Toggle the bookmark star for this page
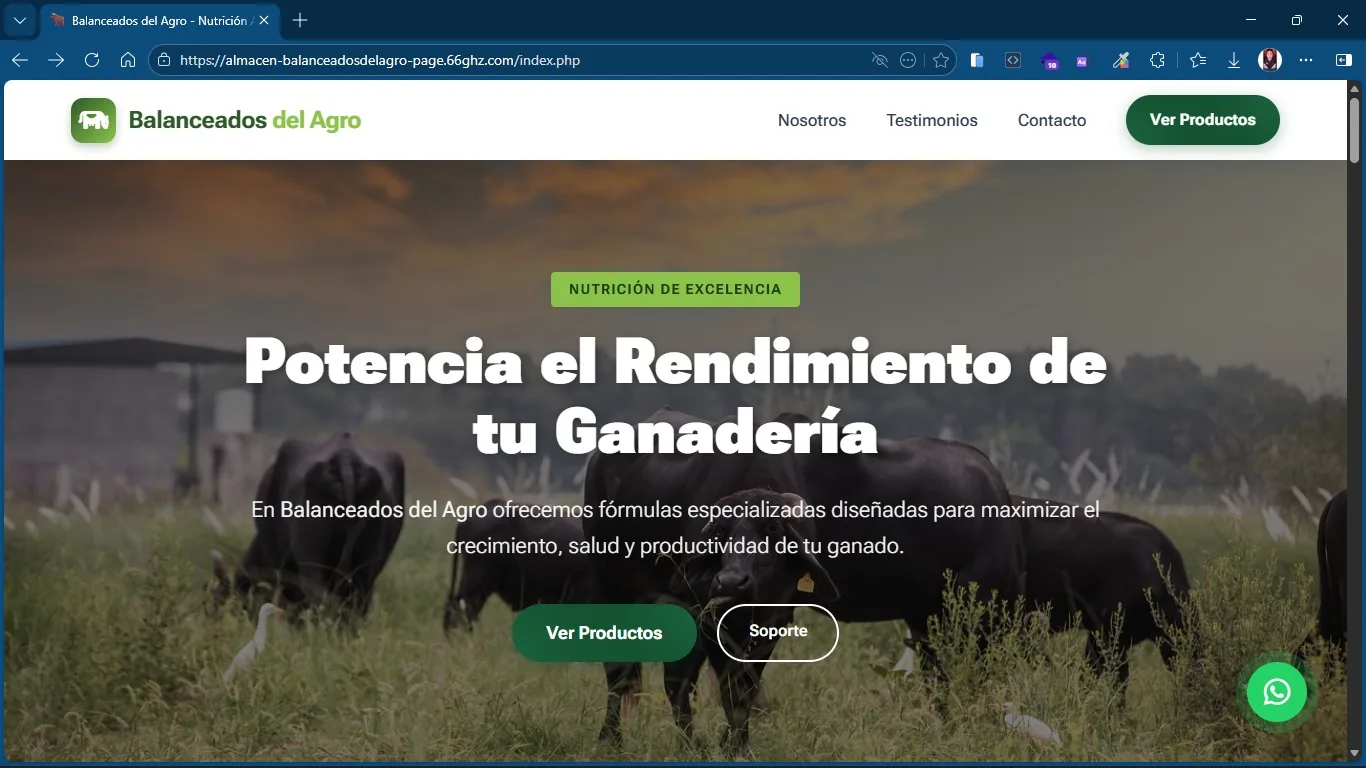The image size is (1366, 768). click(940, 60)
